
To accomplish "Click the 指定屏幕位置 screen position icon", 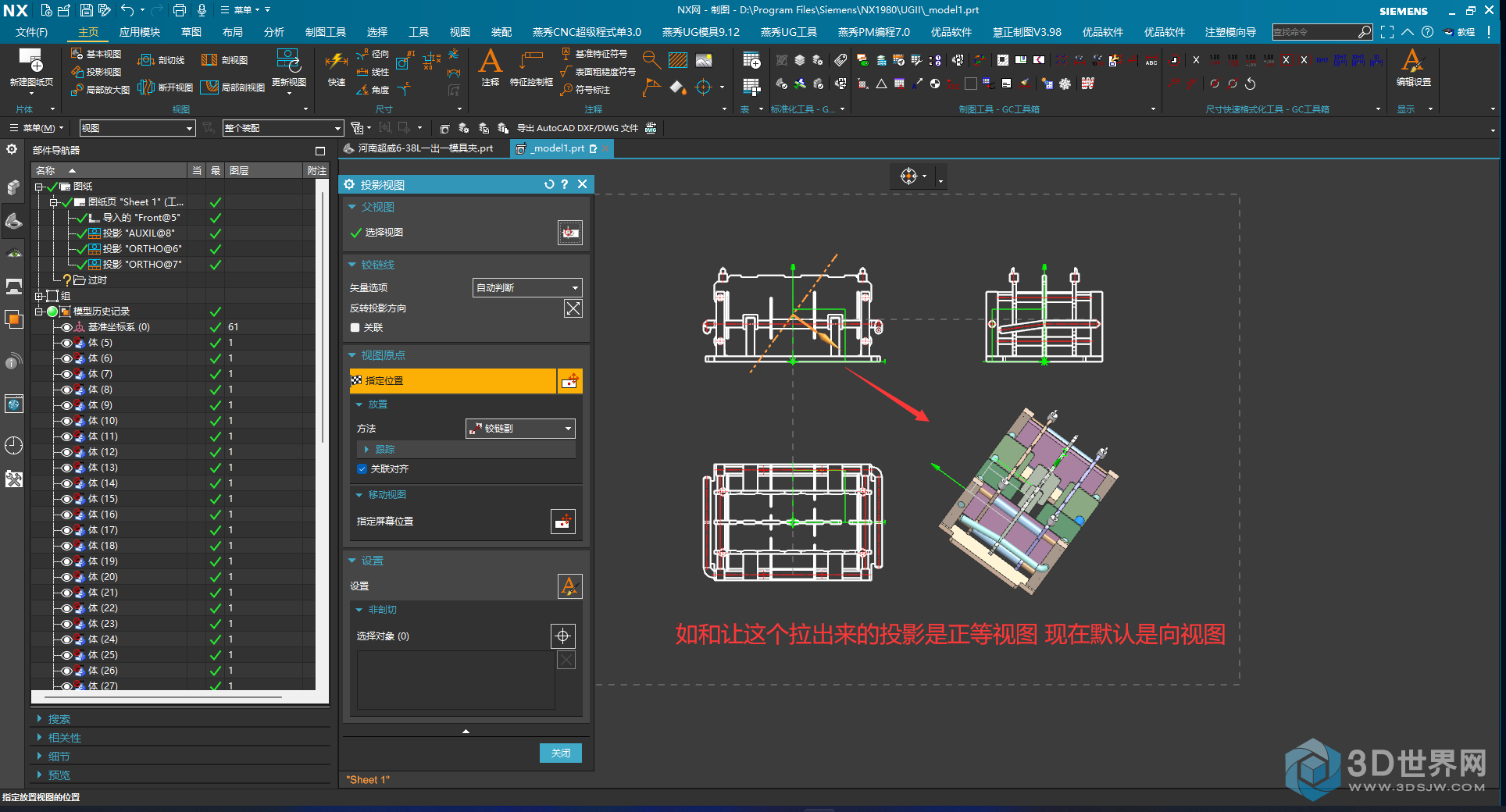I will tap(563, 522).
